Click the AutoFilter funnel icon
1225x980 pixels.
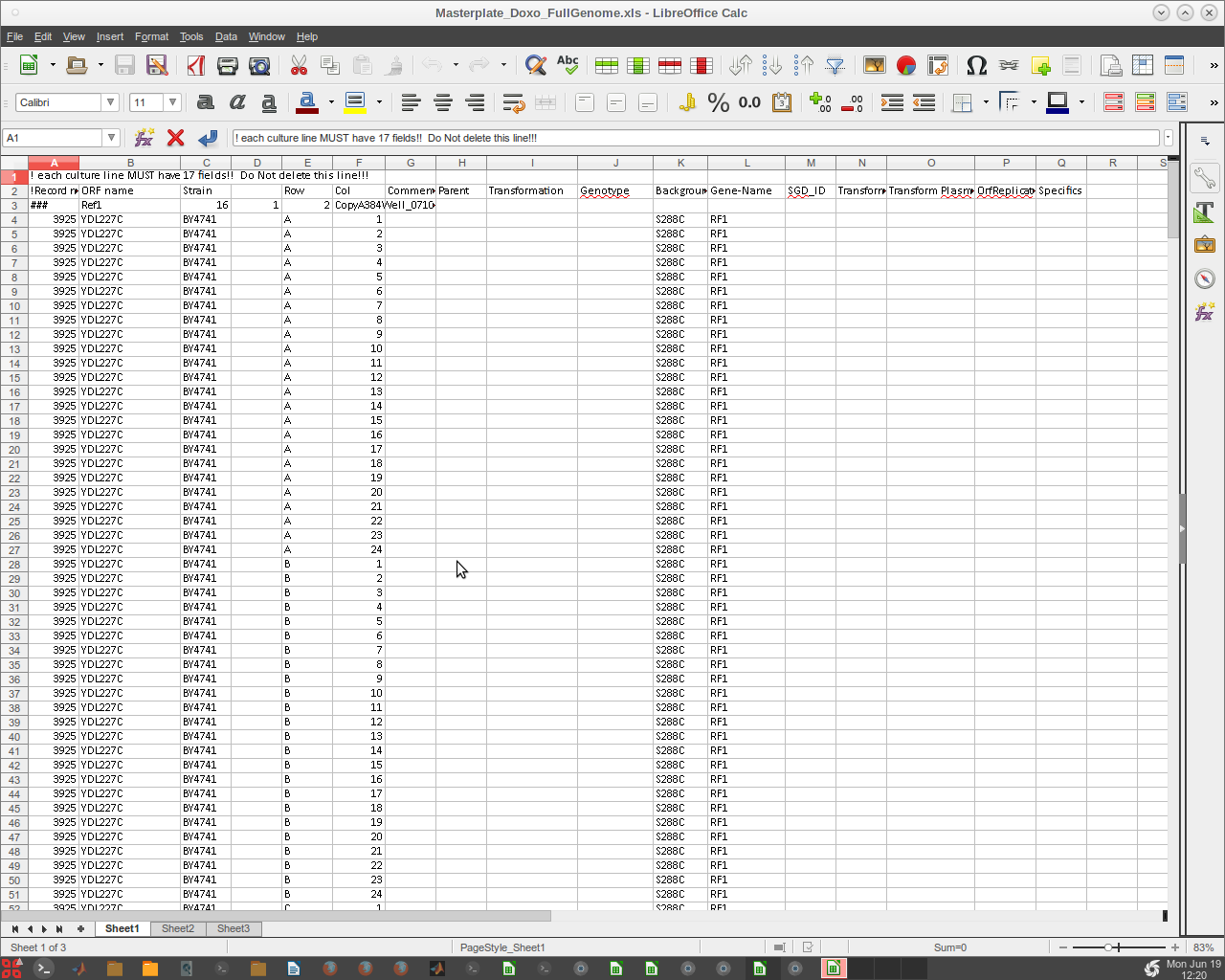[835, 65]
